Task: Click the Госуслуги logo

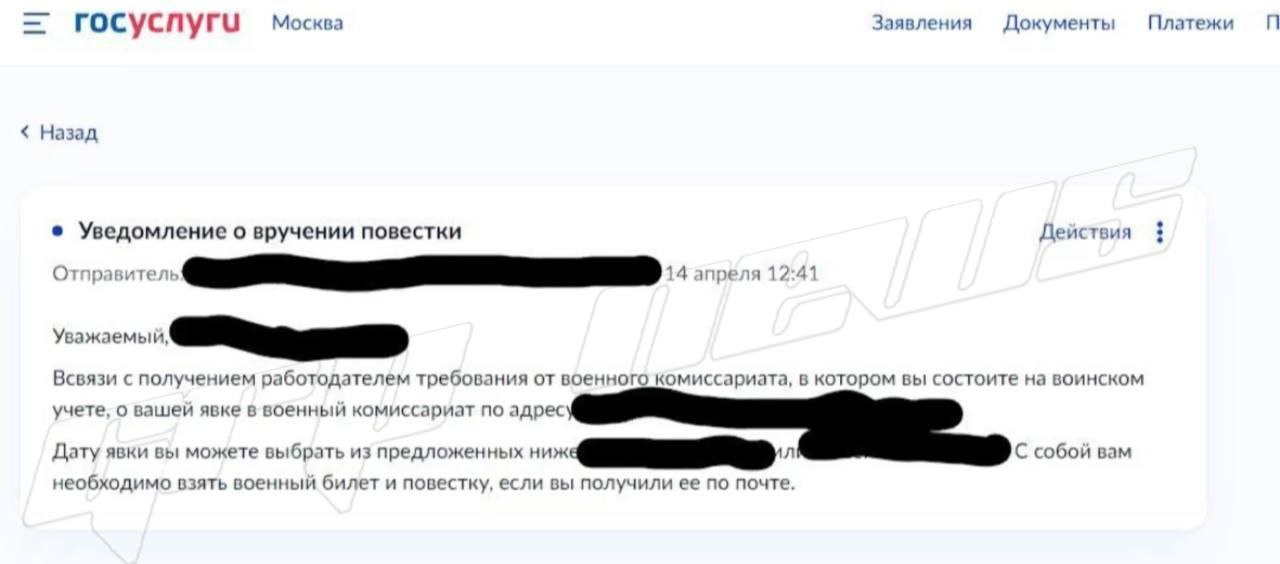Action: (x=158, y=23)
